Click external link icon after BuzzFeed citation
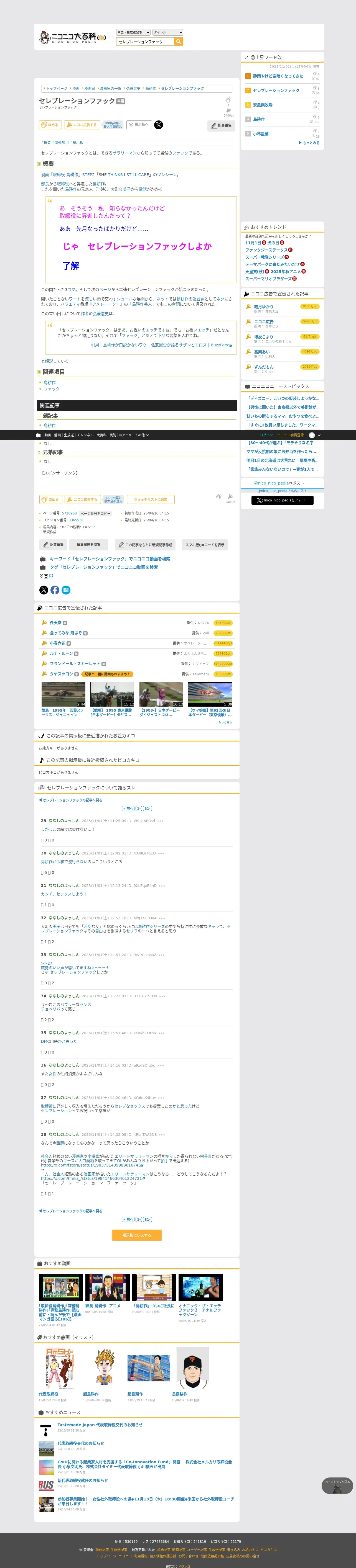This screenshot has height=1568, width=356. click(x=231, y=345)
